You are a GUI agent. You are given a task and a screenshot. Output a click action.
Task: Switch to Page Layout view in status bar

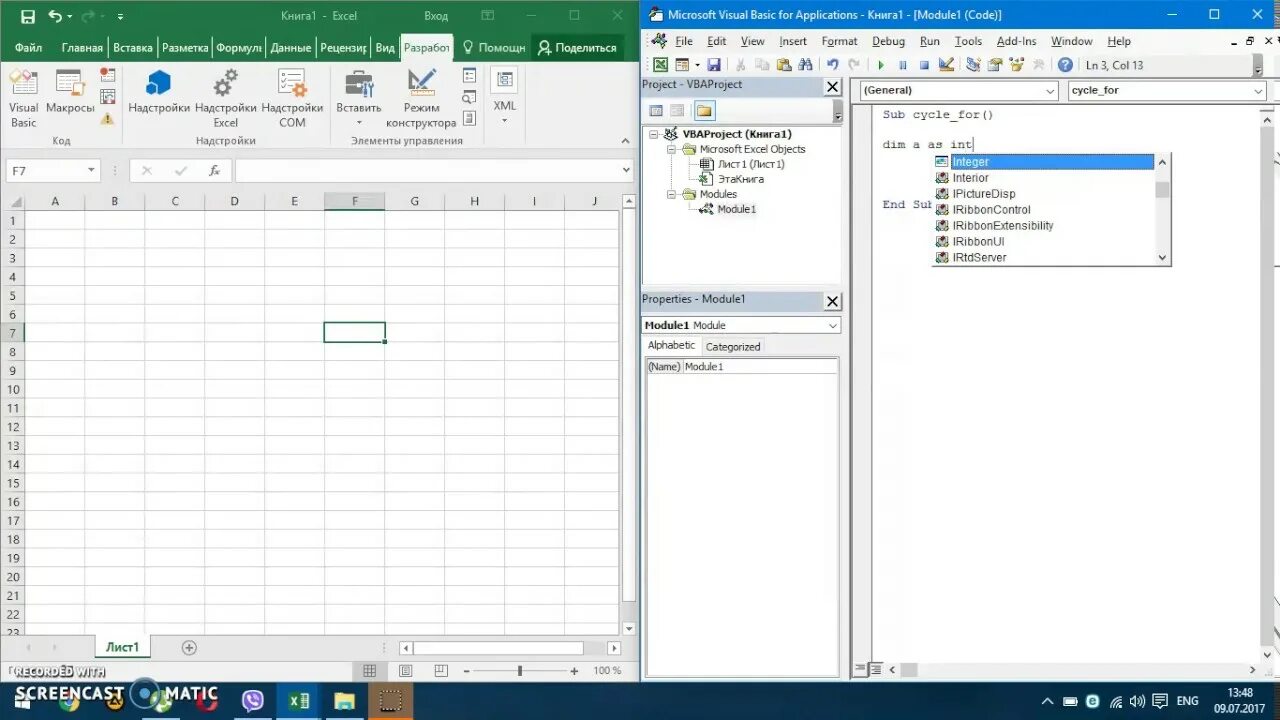click(x=406, y=671)
